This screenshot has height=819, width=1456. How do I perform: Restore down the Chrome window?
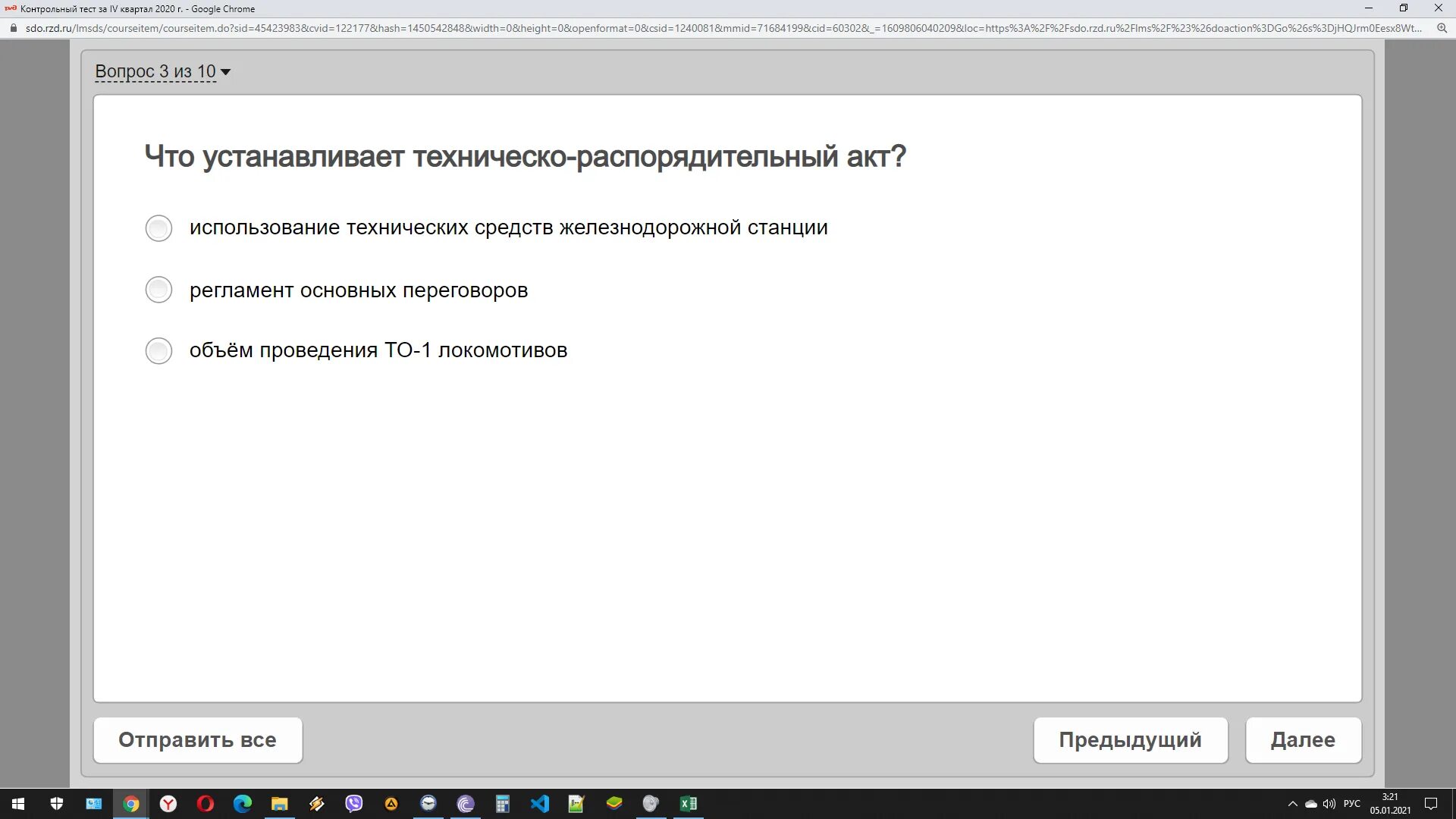pyautogui.click(x=1404, y=8)
